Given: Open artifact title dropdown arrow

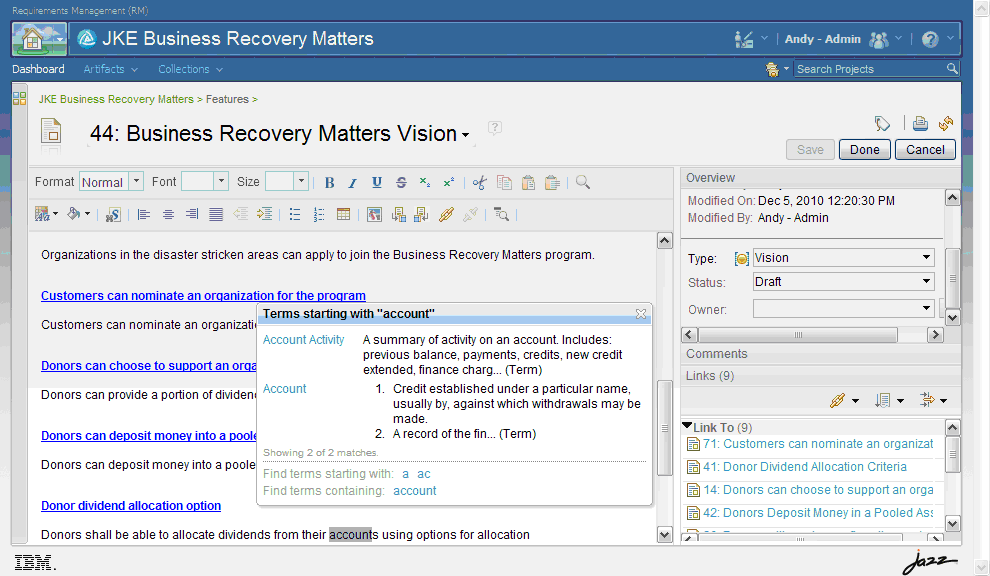Looking at the screenshot, I should click(x=465, y=135).
